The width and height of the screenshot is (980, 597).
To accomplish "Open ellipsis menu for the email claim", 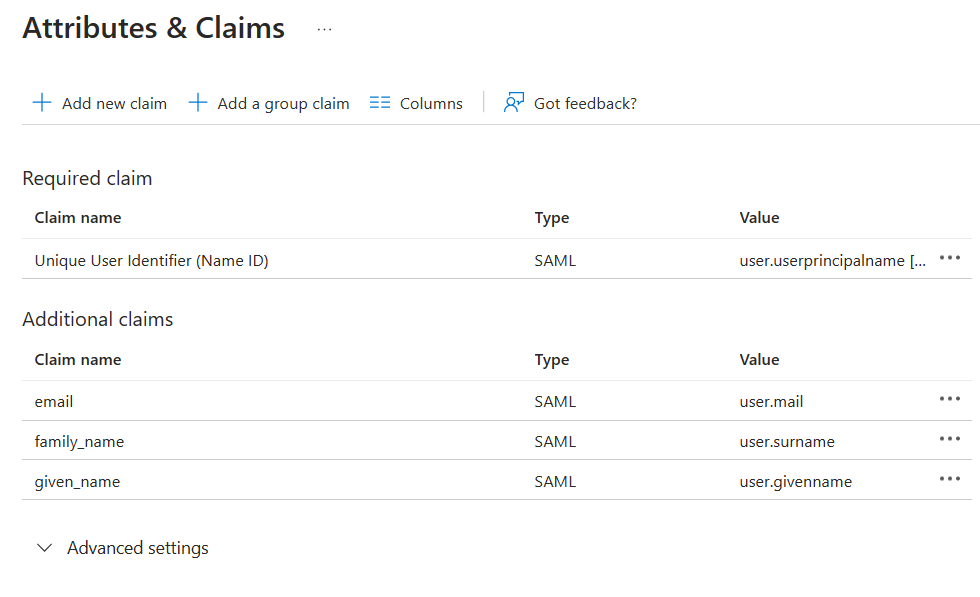I will click(950, 399).
